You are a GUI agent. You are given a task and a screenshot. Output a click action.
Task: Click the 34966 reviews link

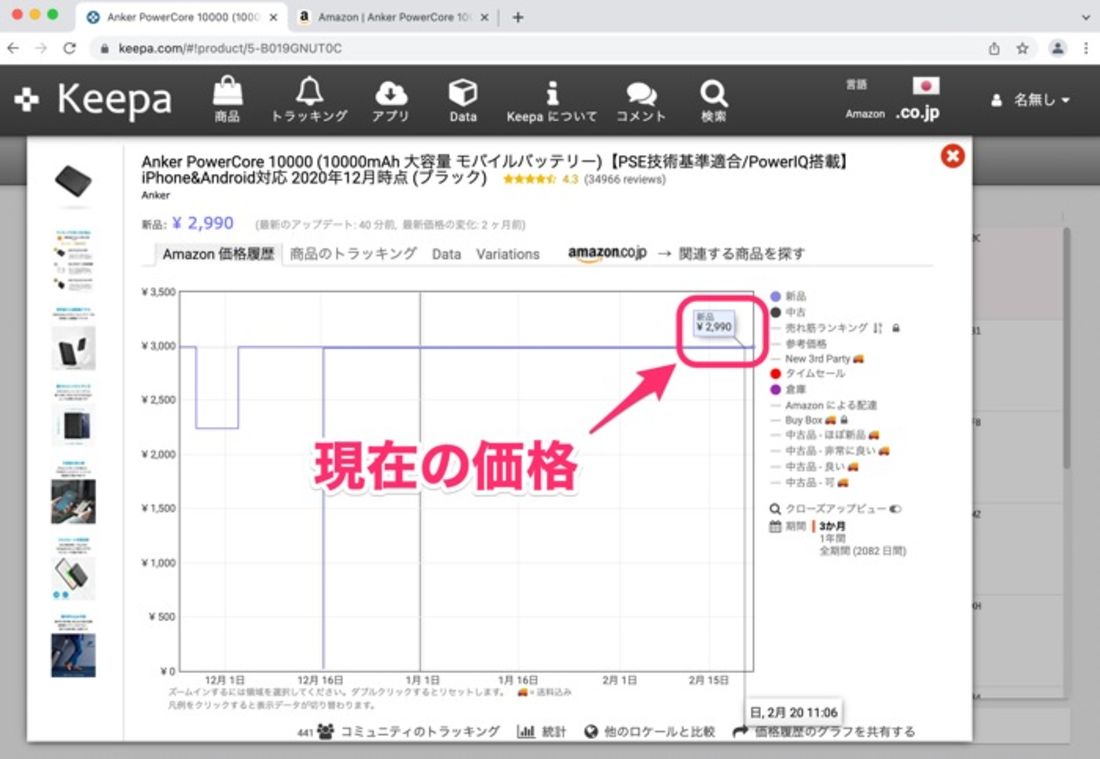pos(625,180)
